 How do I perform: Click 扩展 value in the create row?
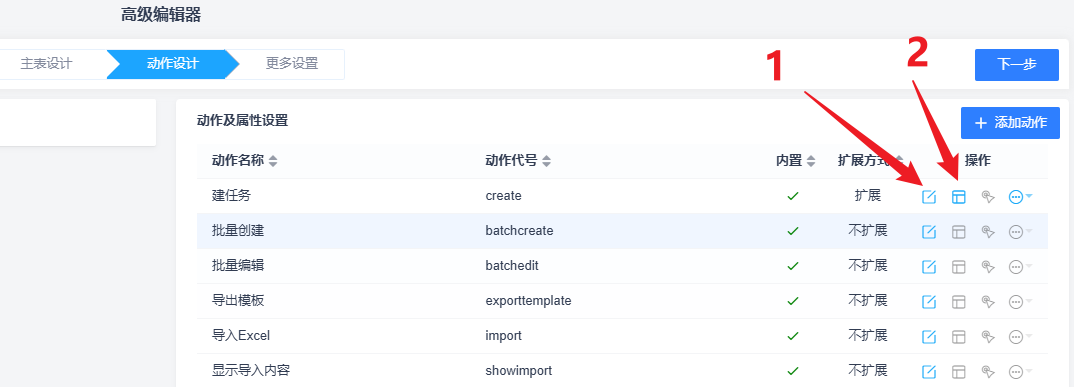867,195
